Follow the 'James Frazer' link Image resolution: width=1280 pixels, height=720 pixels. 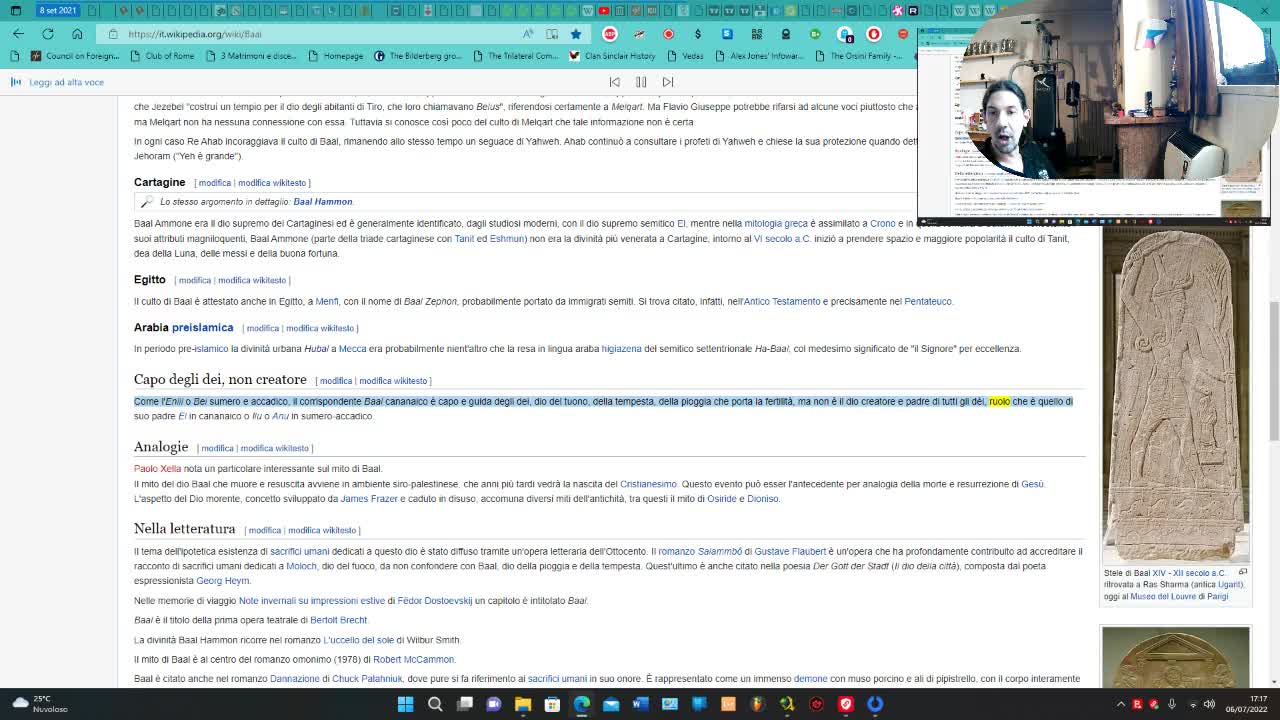pyautogui.click(x=369, y=499)
